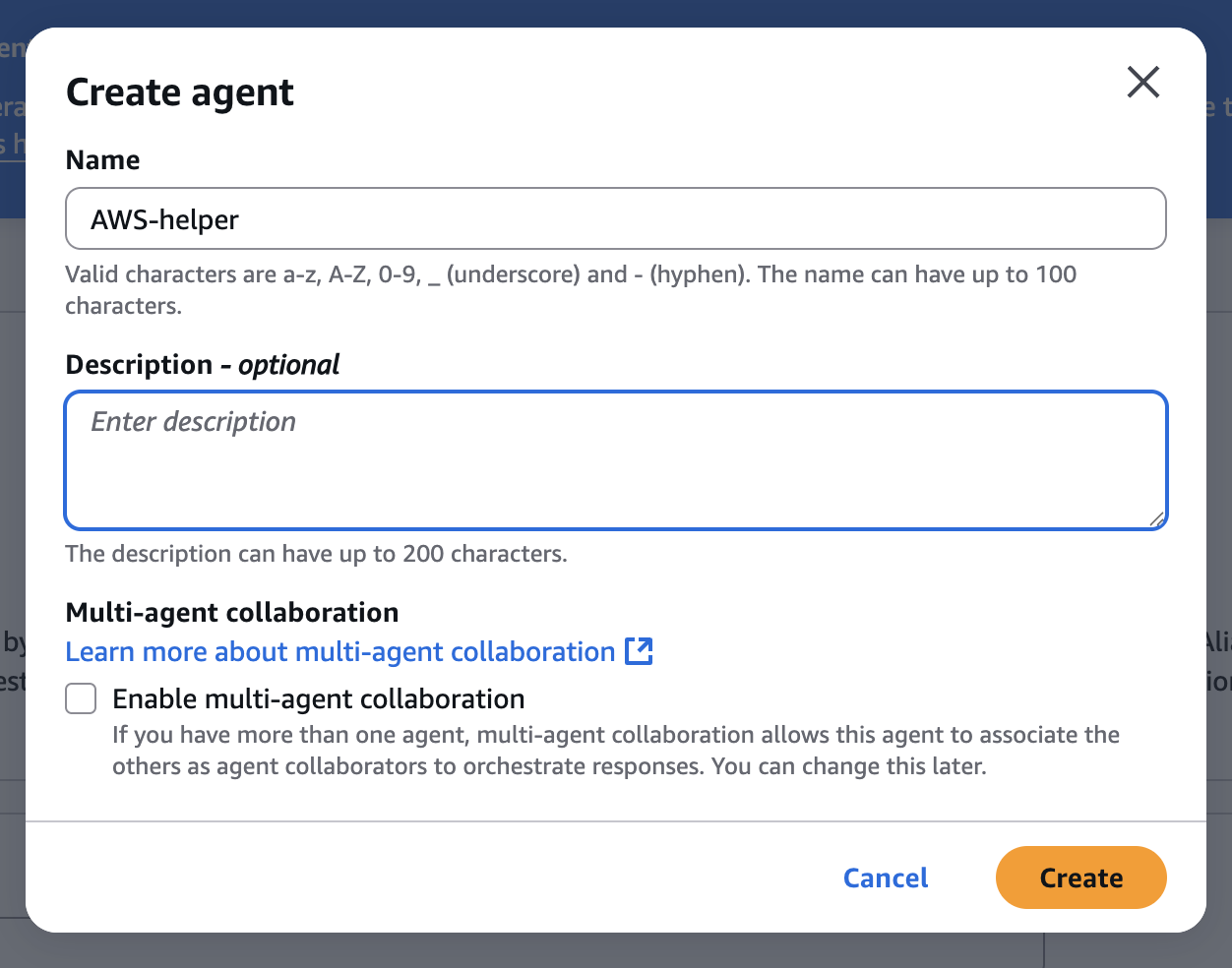This screenshot has width=1232, height=968.
Task: Click the multi-agent collaboration explanation paragraph
Action: coord(615,751)
